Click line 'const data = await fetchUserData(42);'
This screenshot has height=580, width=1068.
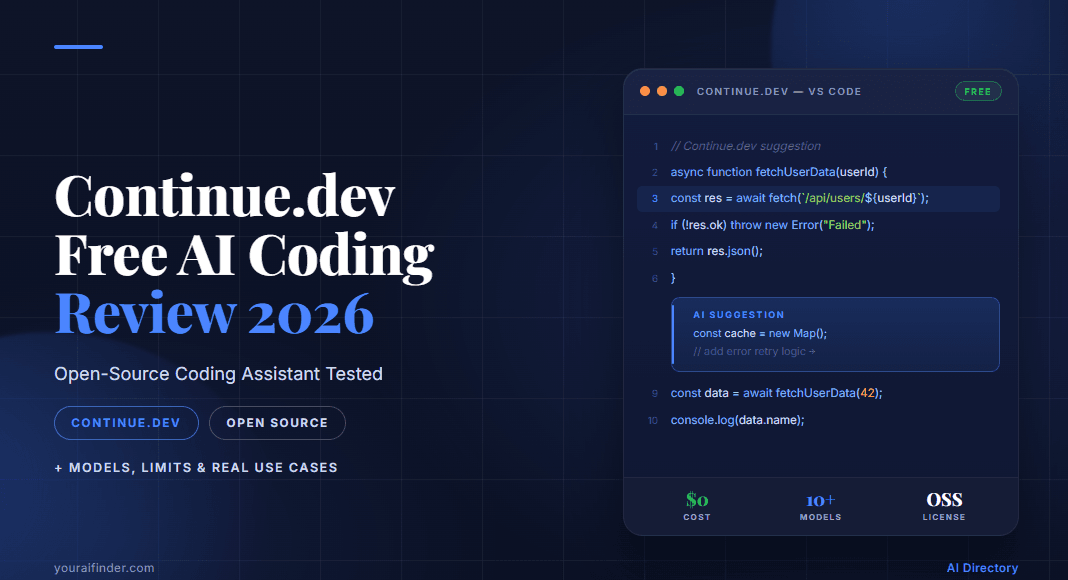pyautogui.click(x=776, y=393)
